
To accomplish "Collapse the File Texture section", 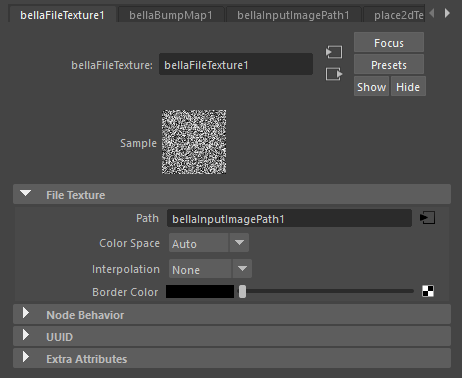I will 232,195.
